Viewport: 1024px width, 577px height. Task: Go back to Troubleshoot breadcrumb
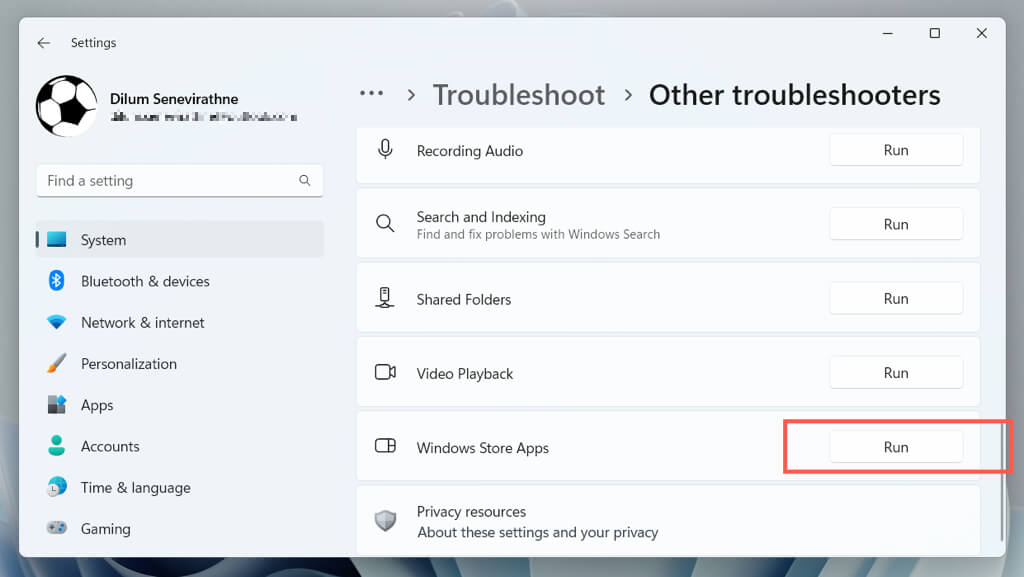518,95
